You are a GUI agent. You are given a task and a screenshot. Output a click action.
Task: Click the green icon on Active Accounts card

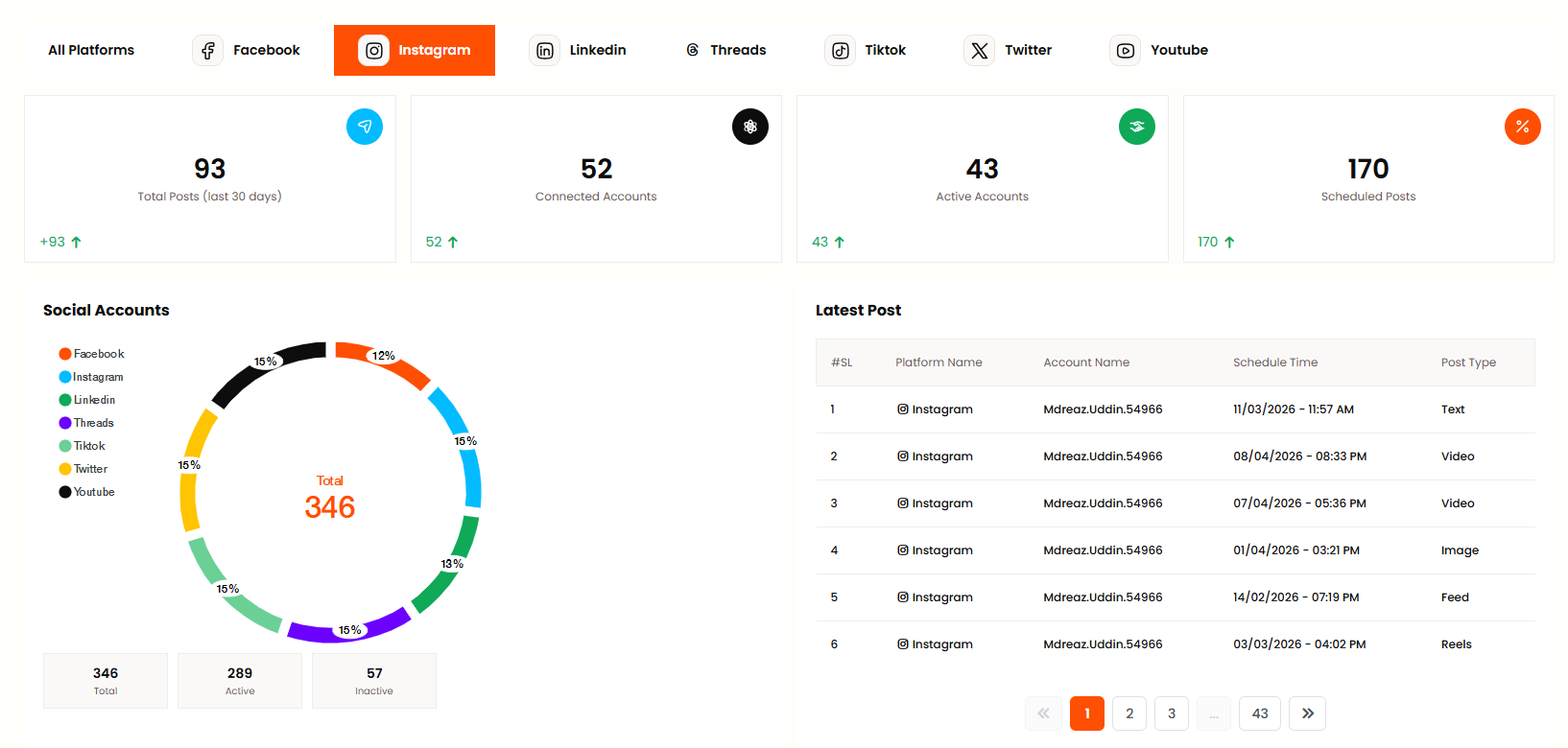click(1136, 127)
